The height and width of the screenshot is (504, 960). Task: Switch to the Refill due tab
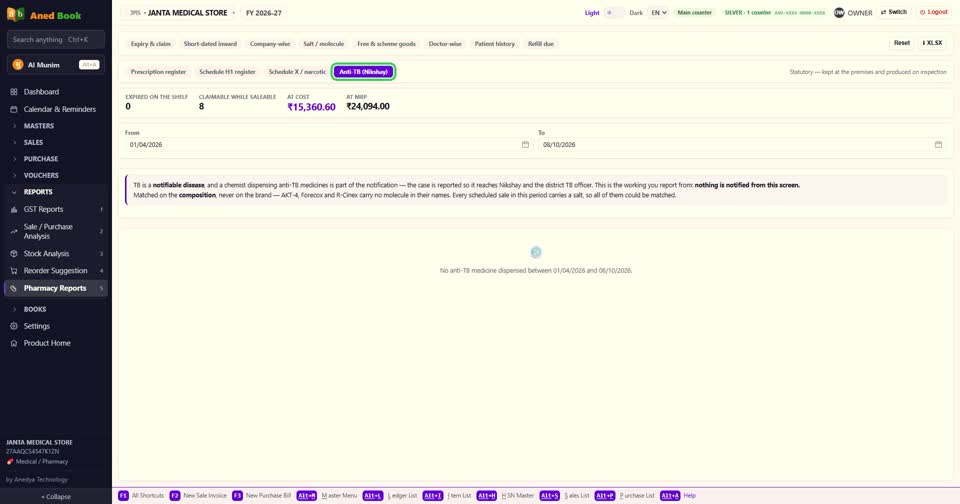click(x=541, y=43)
